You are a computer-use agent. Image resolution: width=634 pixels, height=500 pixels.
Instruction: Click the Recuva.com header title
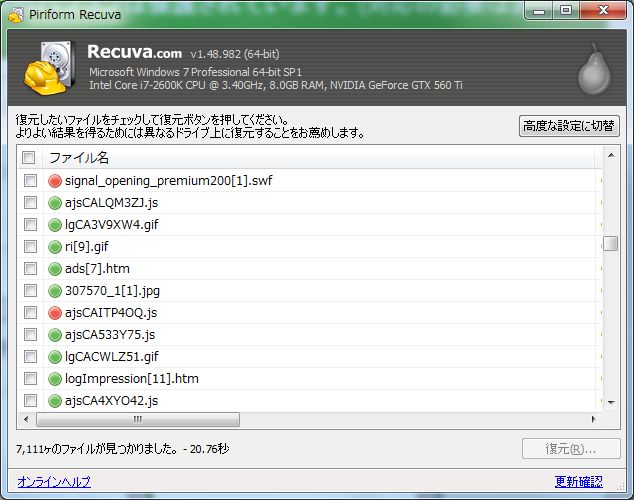tap(134, 52)
